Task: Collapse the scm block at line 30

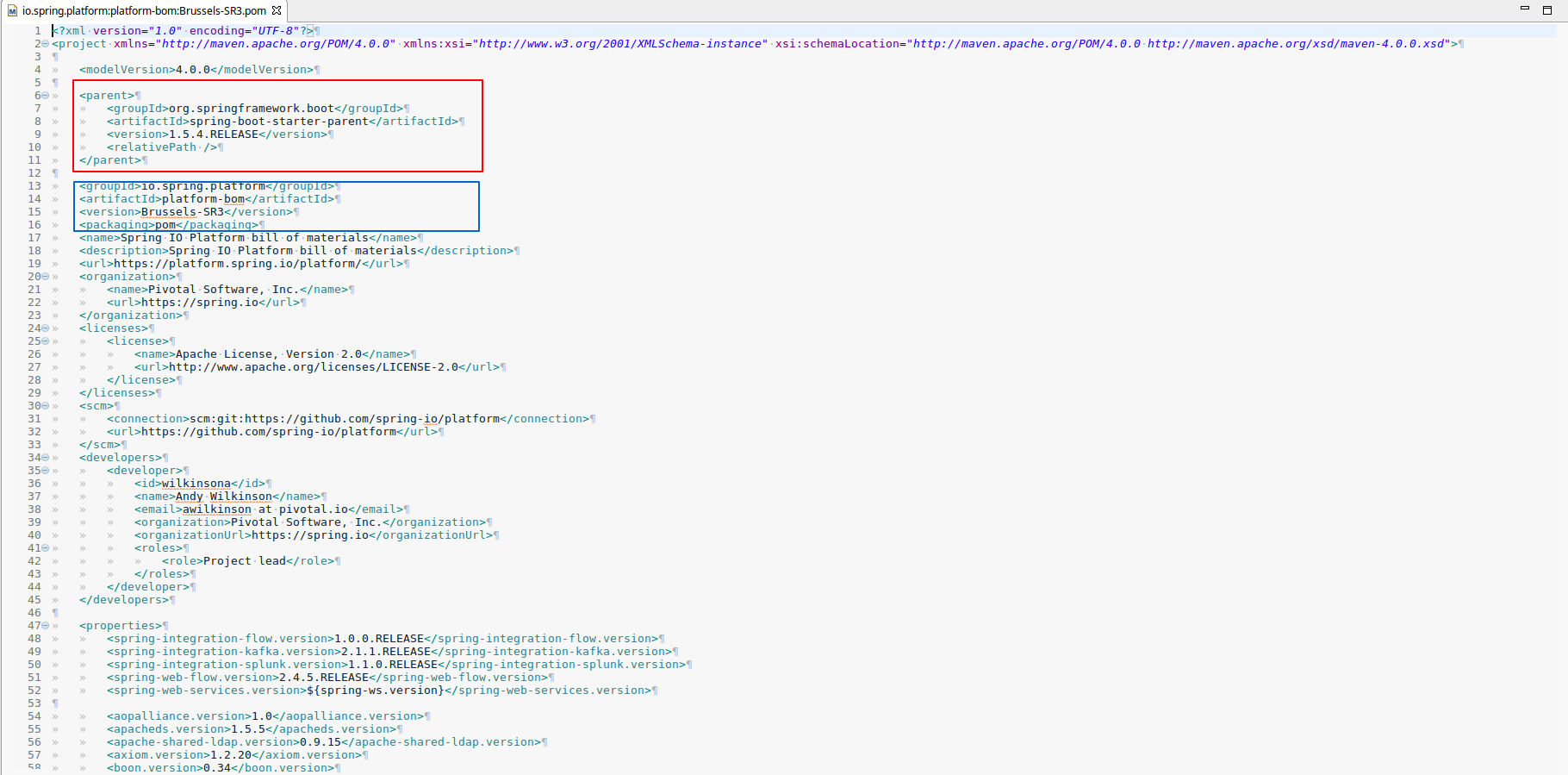Action: click(45, 406)
